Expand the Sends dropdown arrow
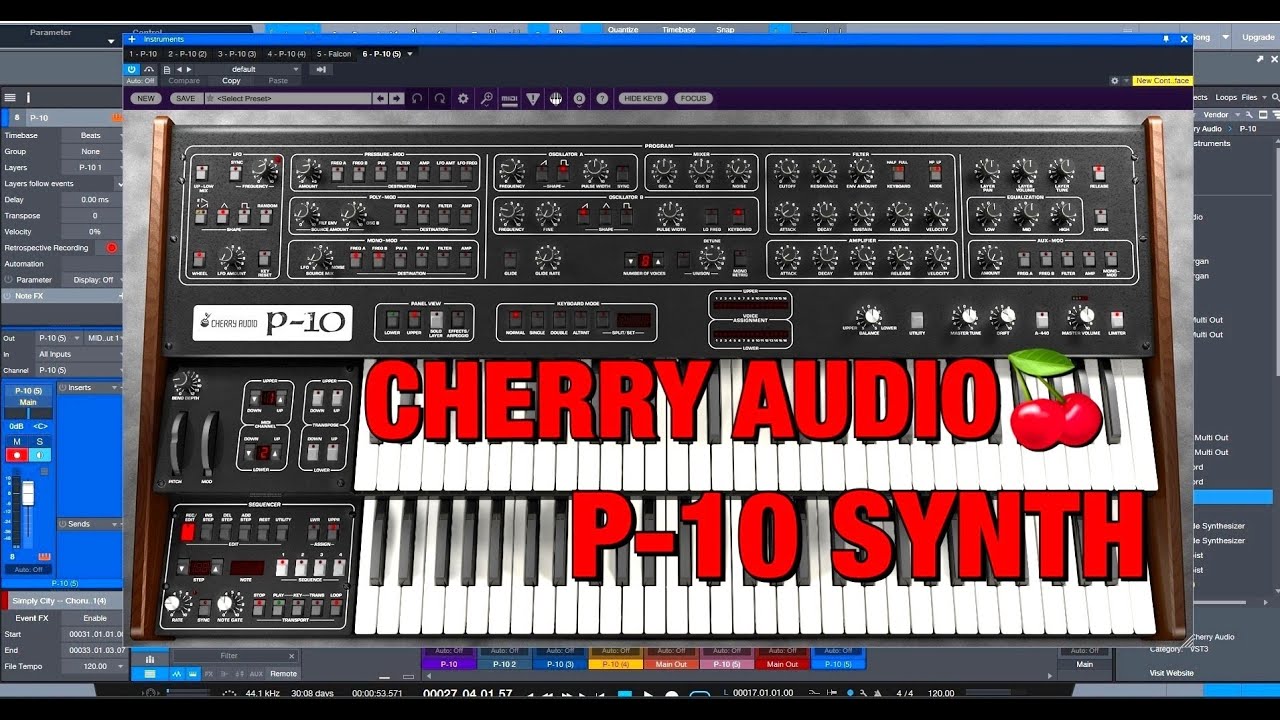This screenshot has width=1280, height=720. coord(116,524)
